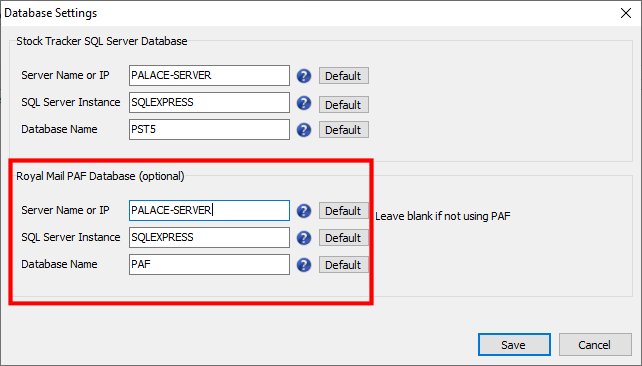This screenshot has height=366, width=642.
Task: Click the Stock Tracker SQLEXPRESS instance field
Action: (x=209, y=102)
